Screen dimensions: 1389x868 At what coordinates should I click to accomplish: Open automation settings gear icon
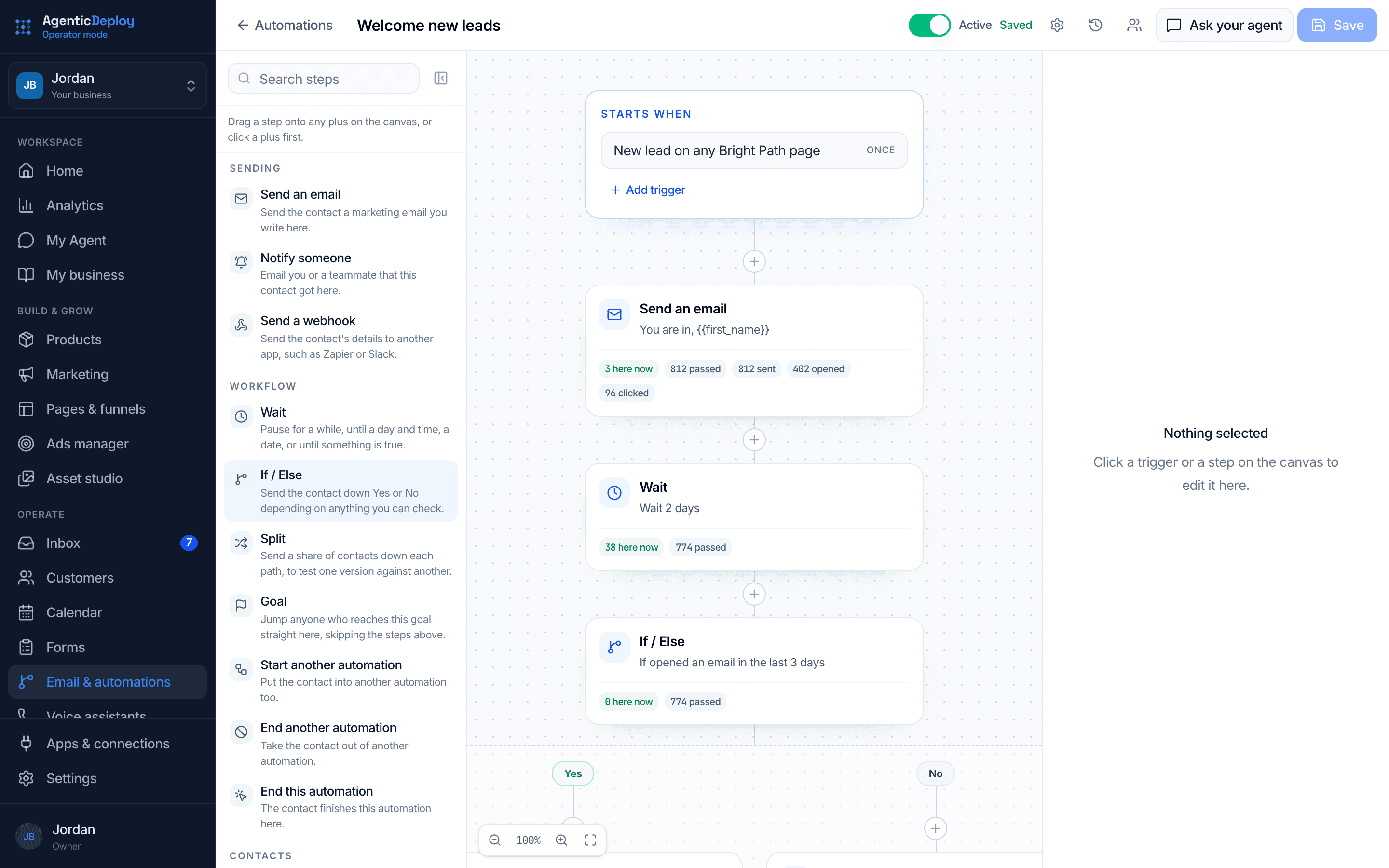1057,25
